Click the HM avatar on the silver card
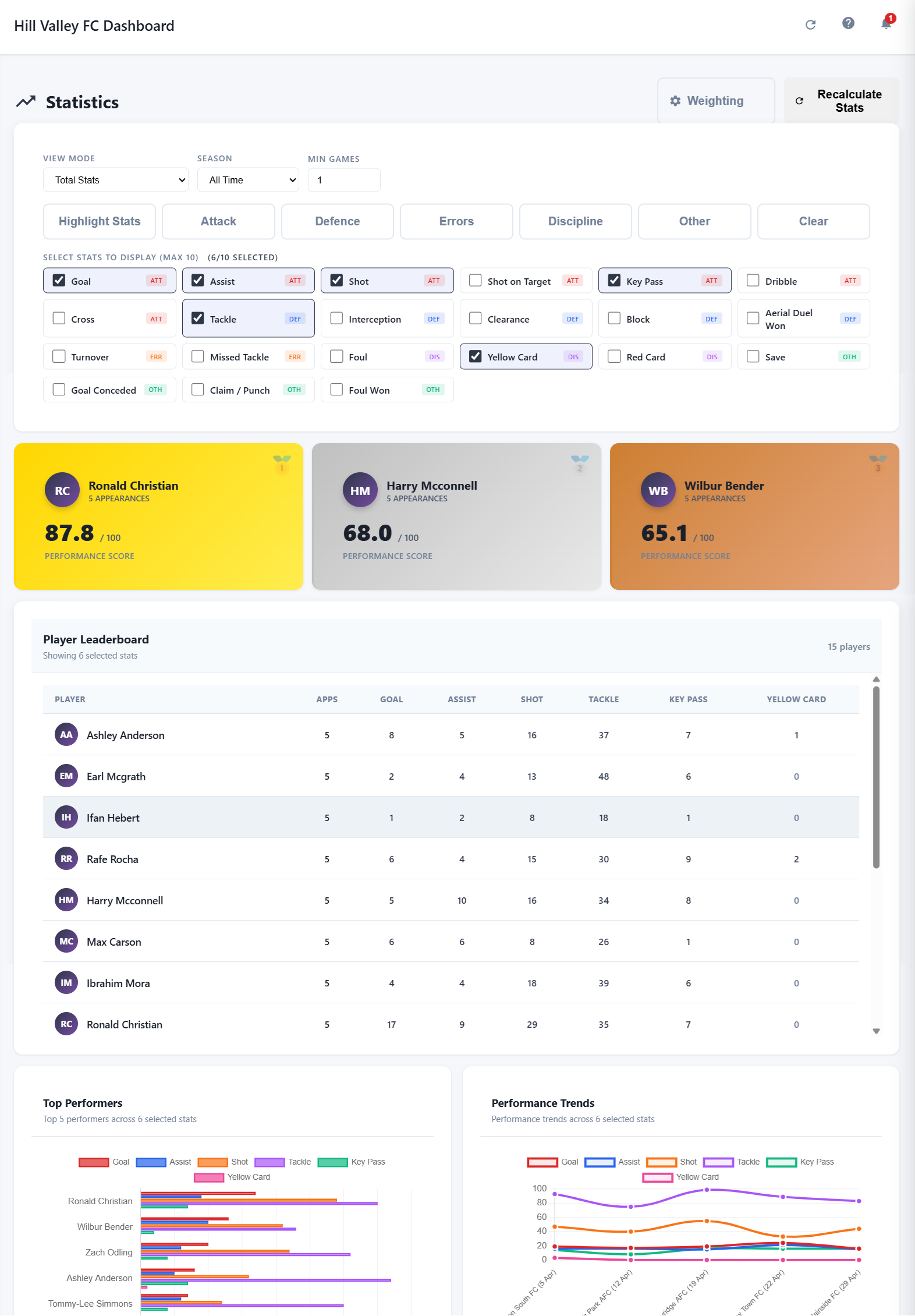 360,490
